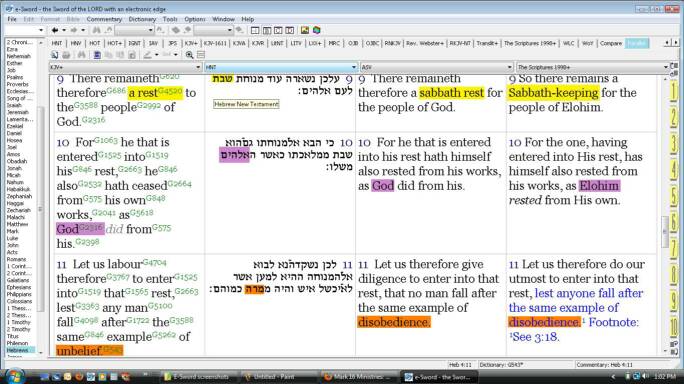Click the binoculars search icon in top toolbar
Screen dimensions: 684x384
click(96, 30)
